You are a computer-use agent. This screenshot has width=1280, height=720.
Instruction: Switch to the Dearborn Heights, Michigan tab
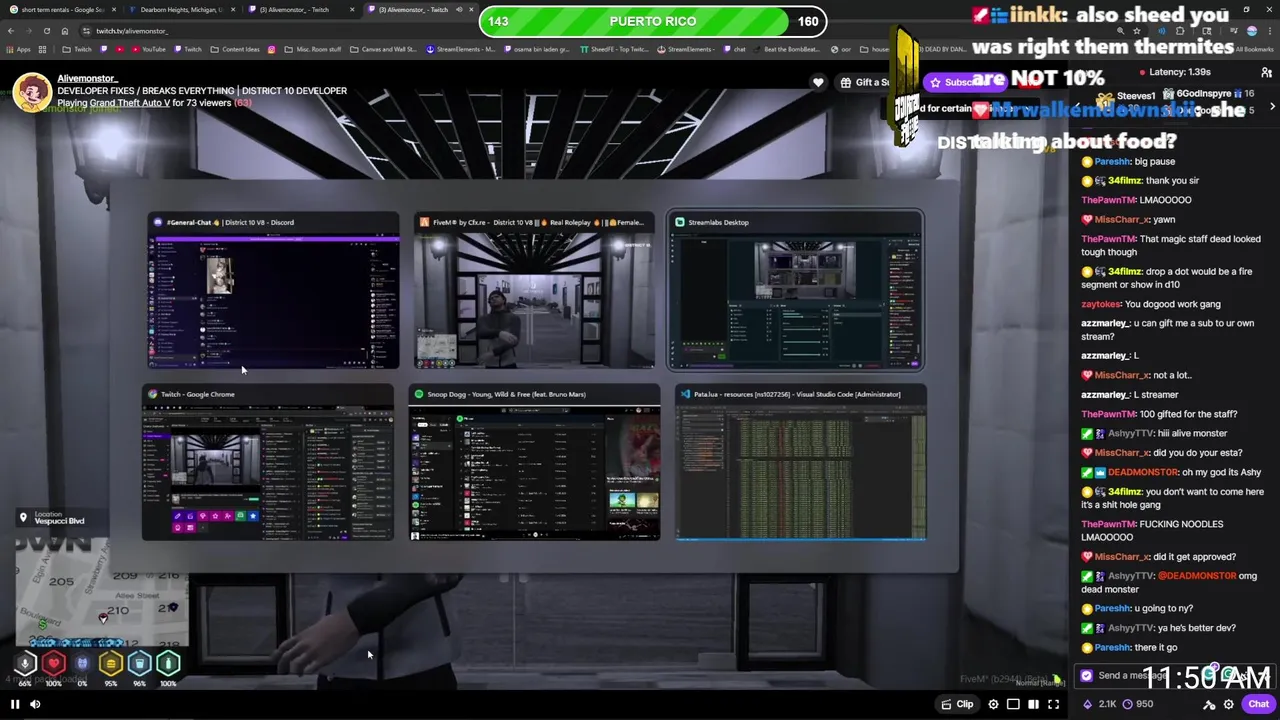pyautogui.click(x=180, y=10)
